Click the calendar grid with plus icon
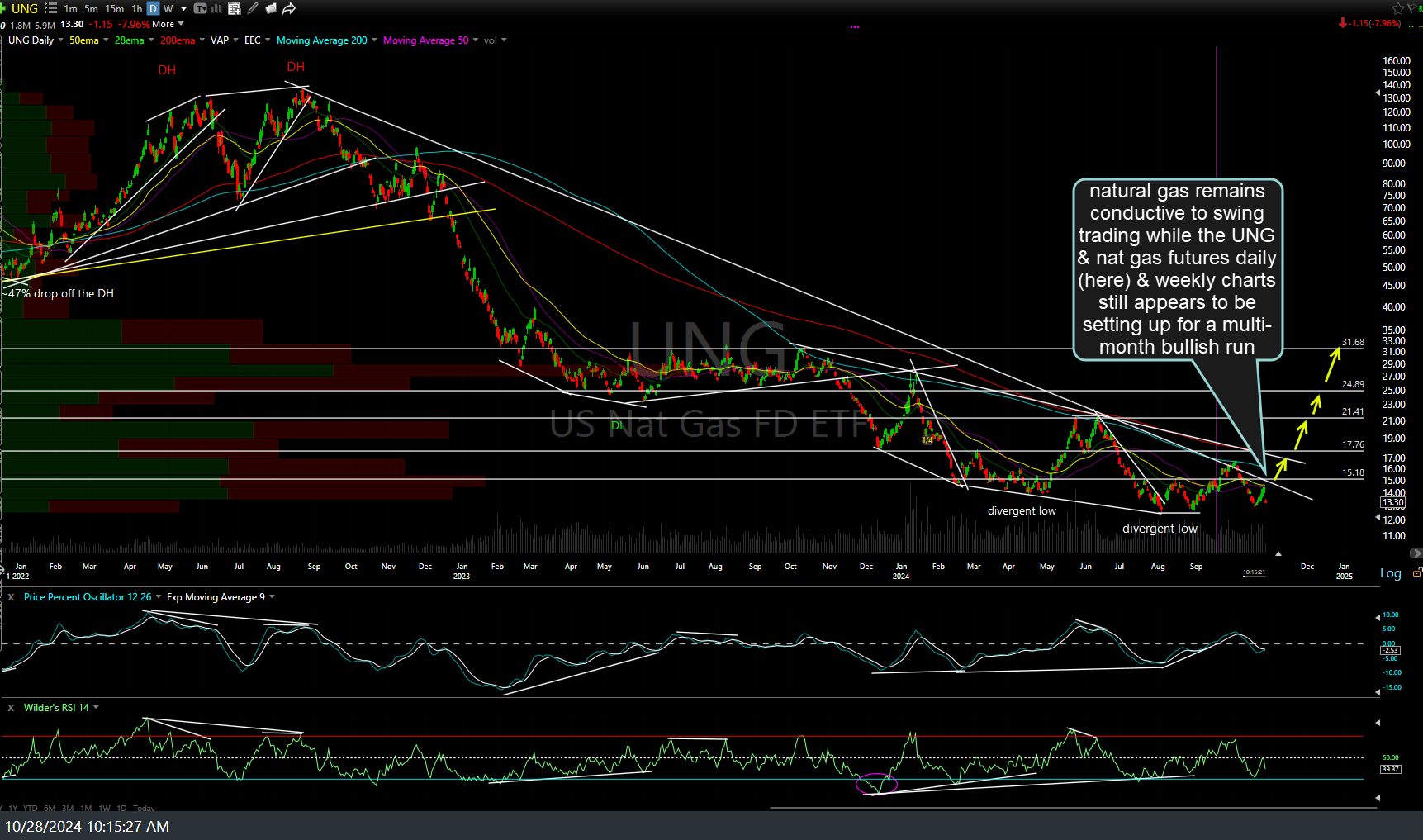Screen dimensions: 1423x840 (x=235, y=8)
